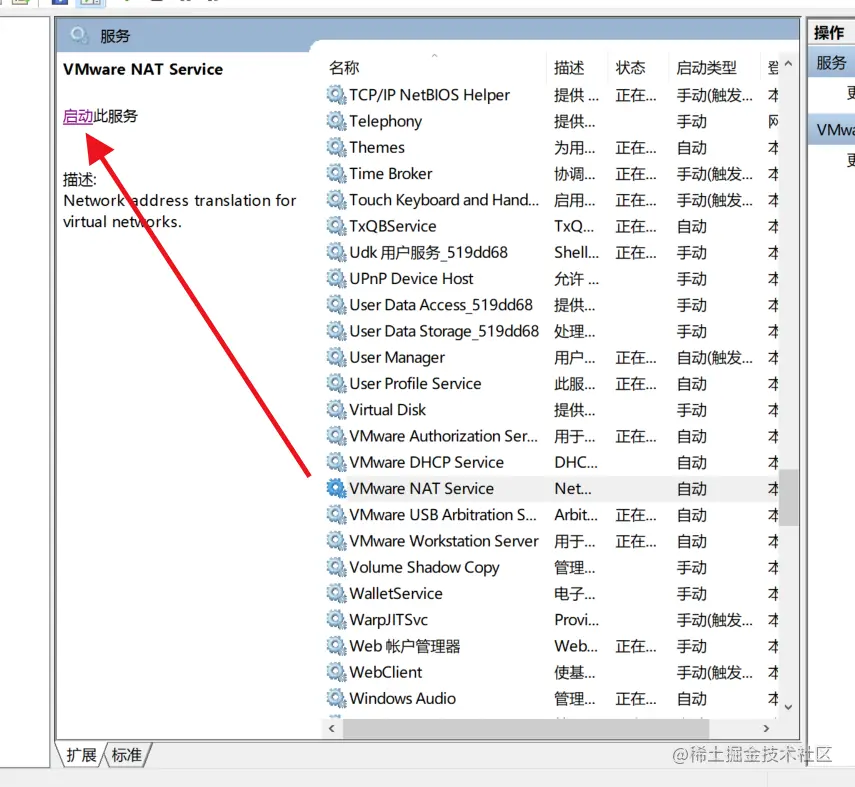Click the Net... description of VMware NAT Service
This screenshot has width=855, height=787.
click(x=573, y=488)
